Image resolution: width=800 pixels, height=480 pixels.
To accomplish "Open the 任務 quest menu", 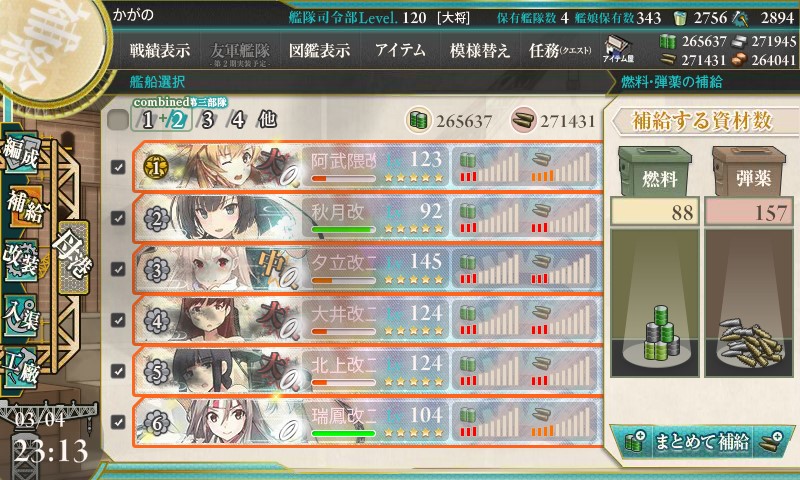I will coord(560,50).
